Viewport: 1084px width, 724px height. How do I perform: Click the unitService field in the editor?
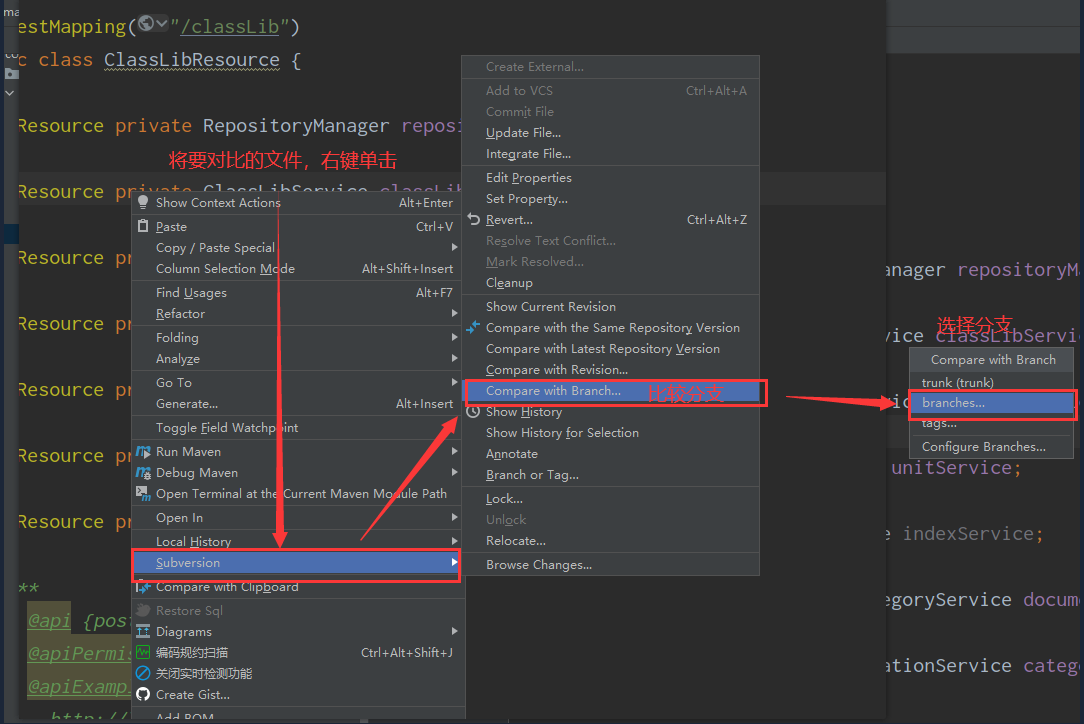coord(952,468)
